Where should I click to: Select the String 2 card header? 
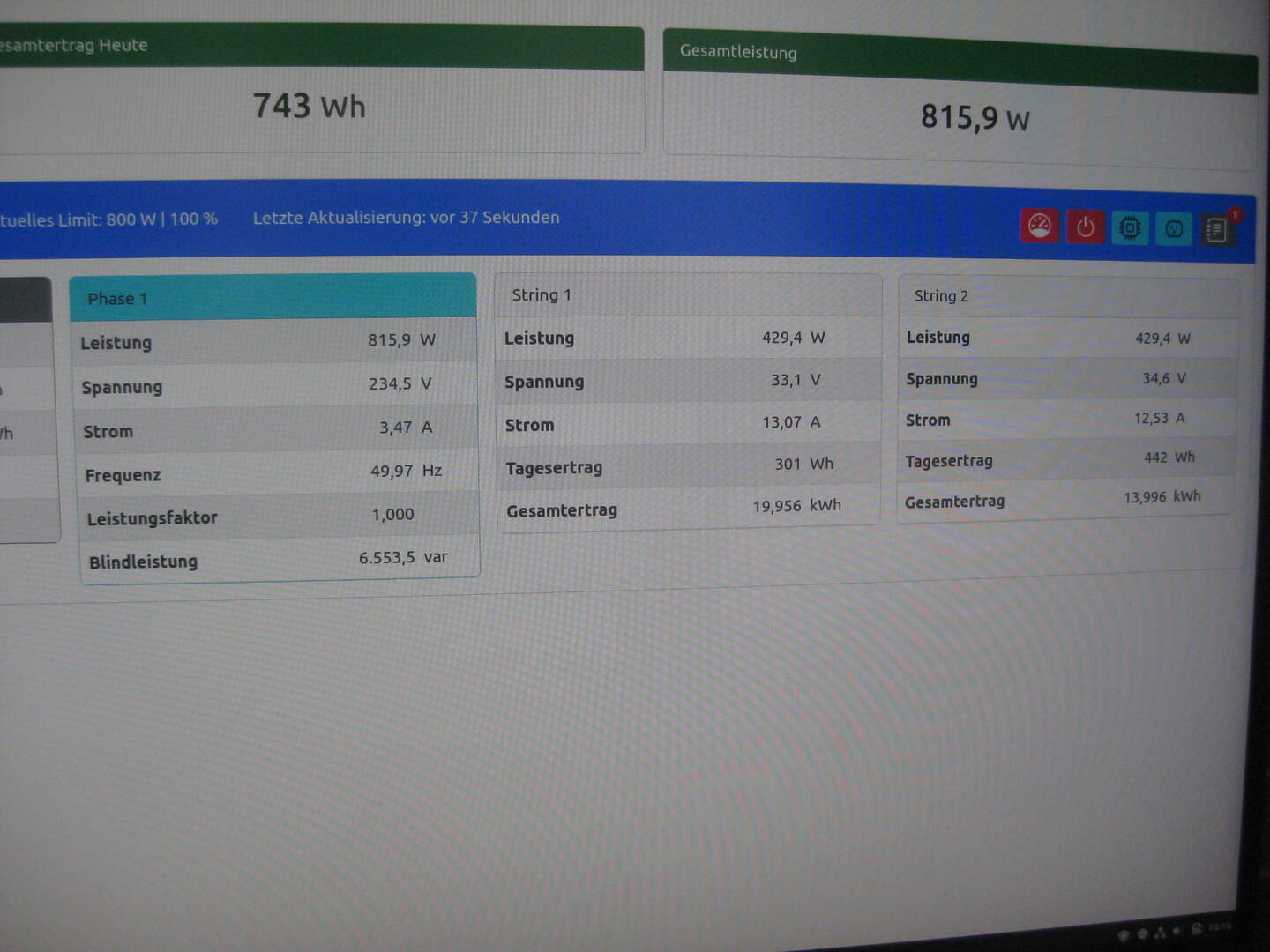click(x=1069, y=296)
